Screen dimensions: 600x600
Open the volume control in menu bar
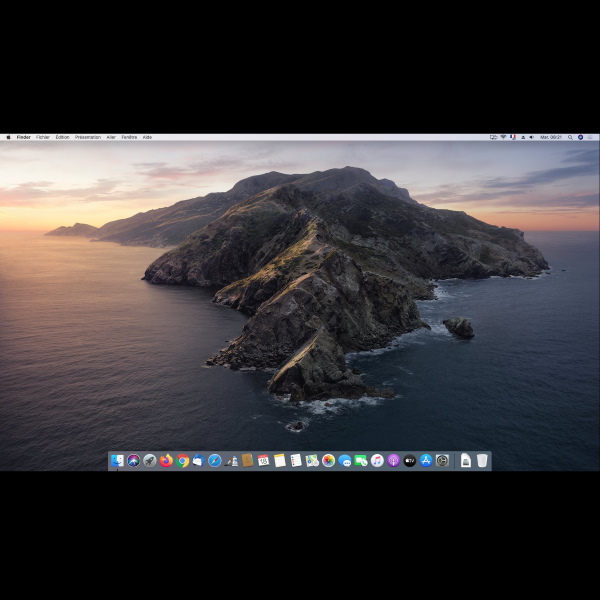532,137
